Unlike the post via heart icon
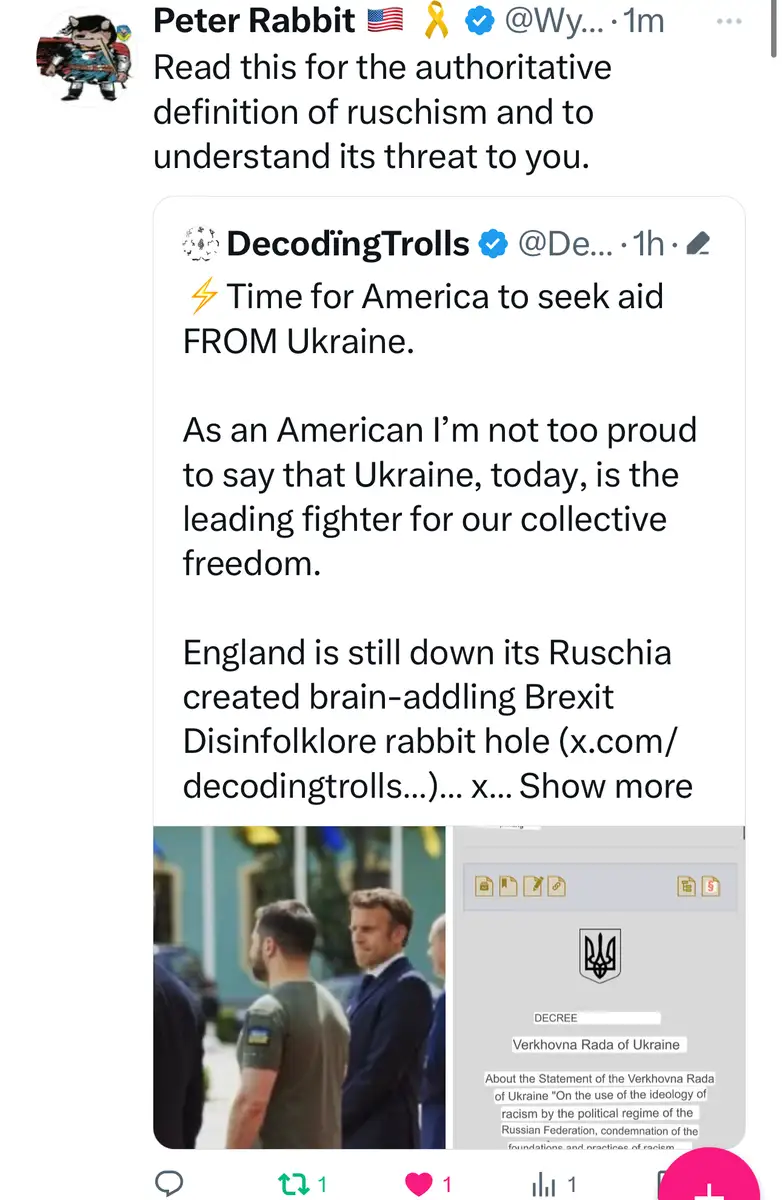This screenshot has width=782, height=1200. coord(418,1184)
